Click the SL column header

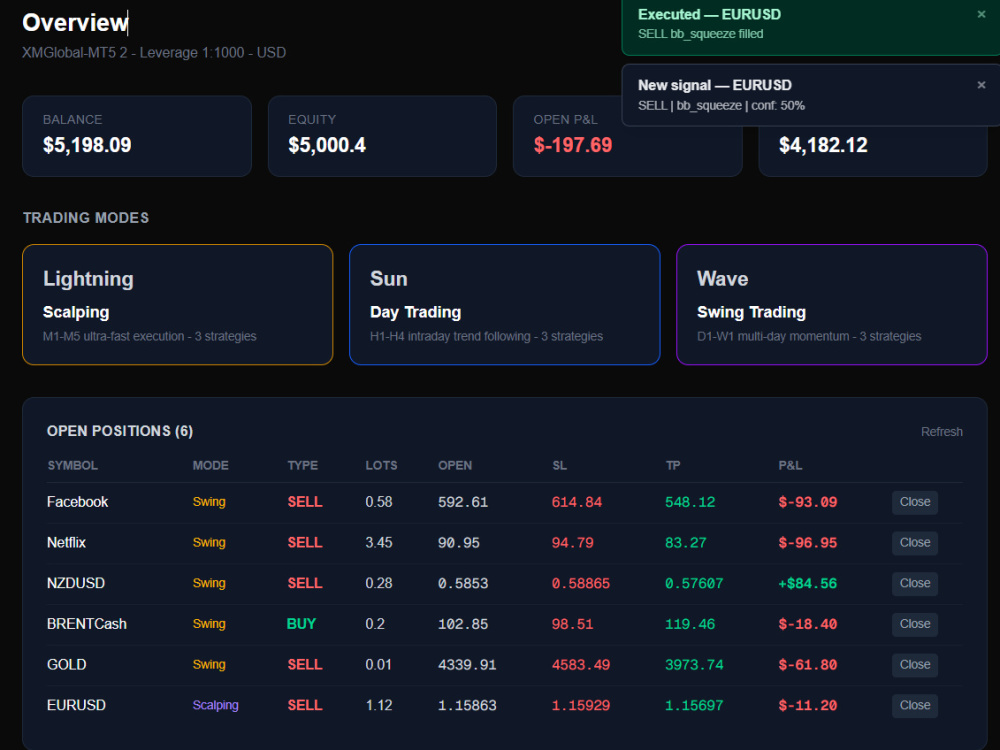tap(559, 466)
